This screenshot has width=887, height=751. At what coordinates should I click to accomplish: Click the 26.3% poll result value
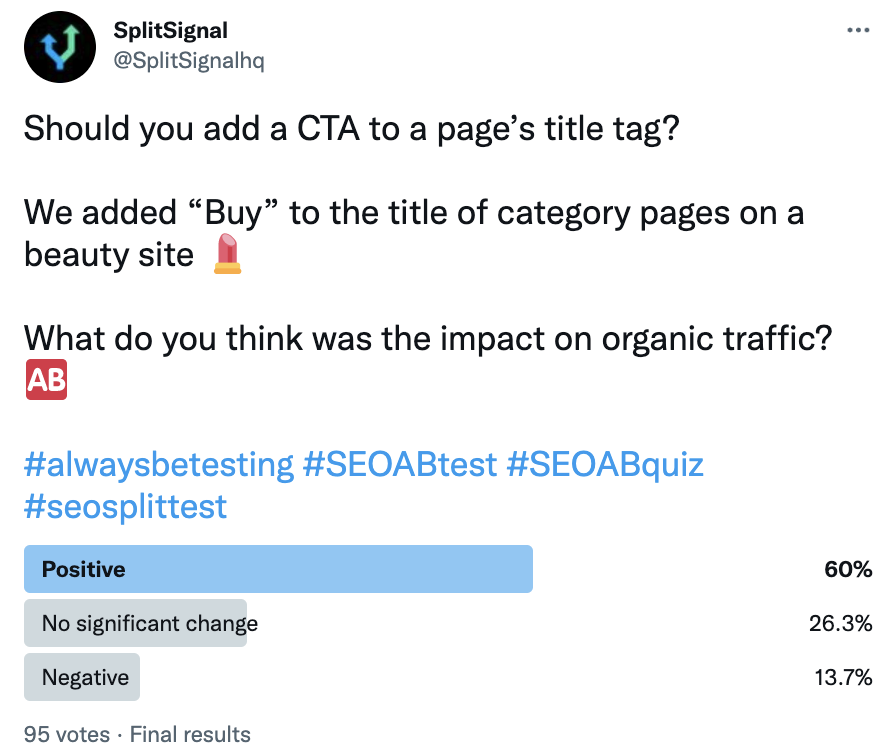(840, 624)
